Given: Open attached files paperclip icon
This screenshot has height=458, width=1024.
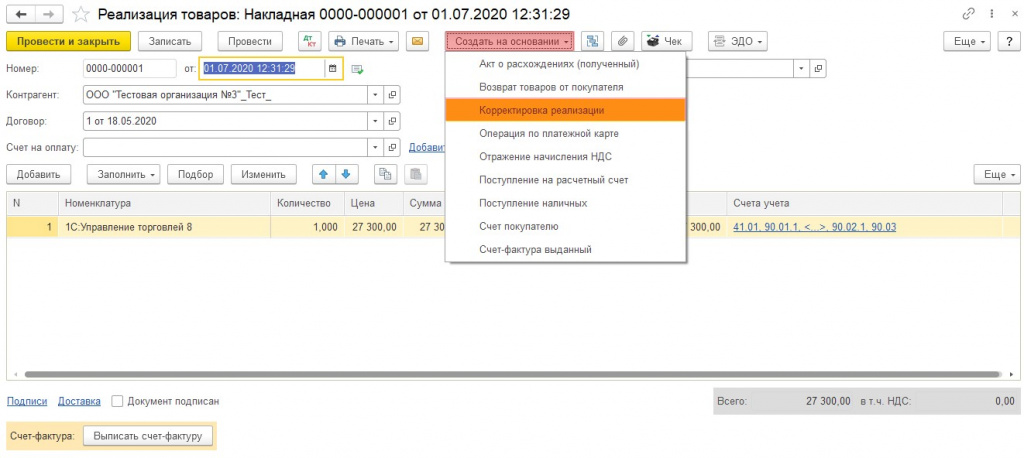Looking at the screenshot, I should pos(623,41).
